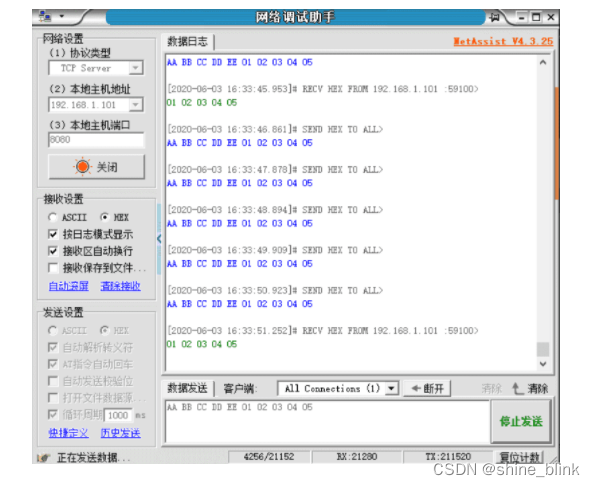Enable 打开文件数据源 checkbox
Screen dimensions: 595x487
tap(53, 398)
